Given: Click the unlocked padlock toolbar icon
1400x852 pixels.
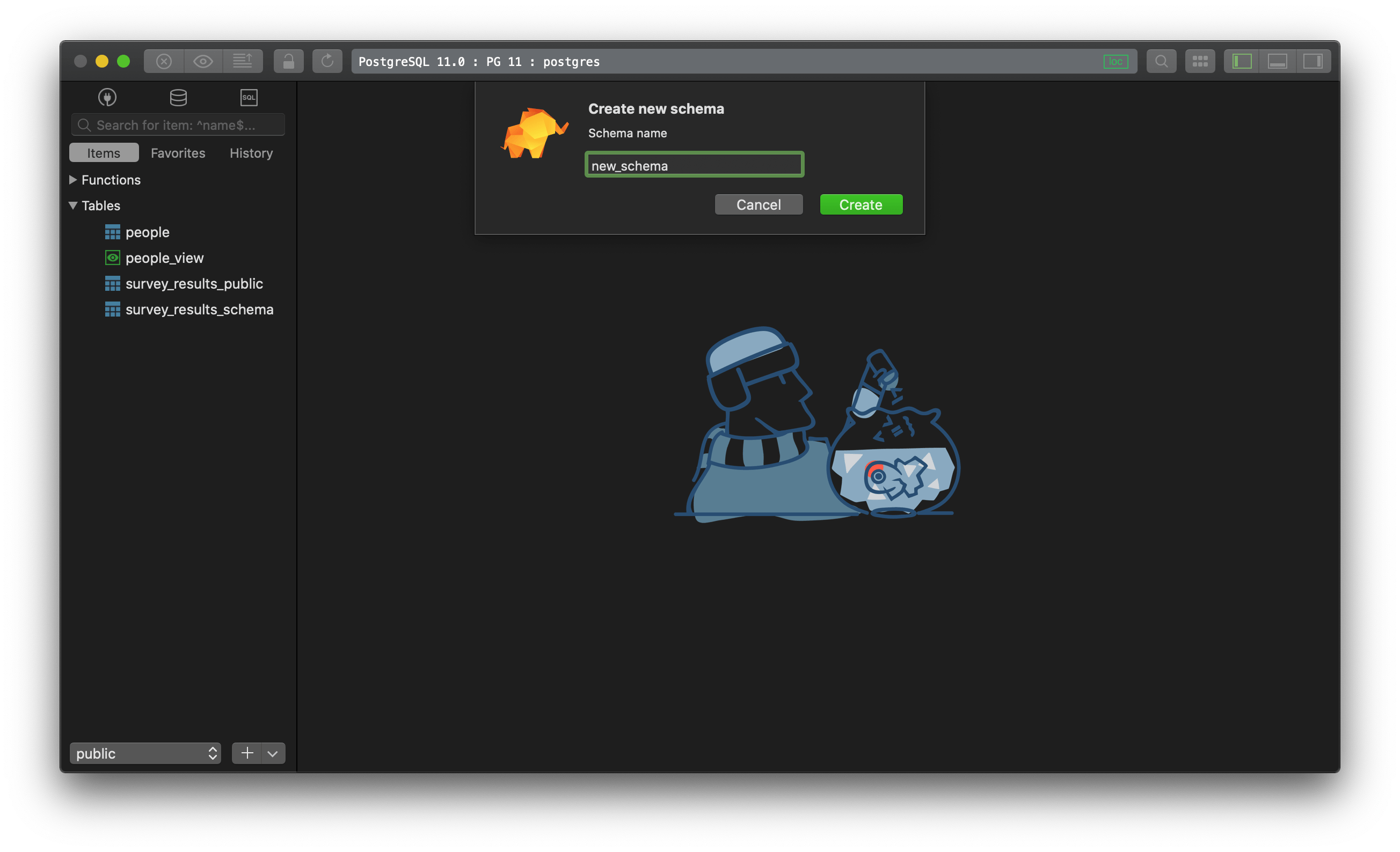Looking at the screenshot, I should coord(289,61).
